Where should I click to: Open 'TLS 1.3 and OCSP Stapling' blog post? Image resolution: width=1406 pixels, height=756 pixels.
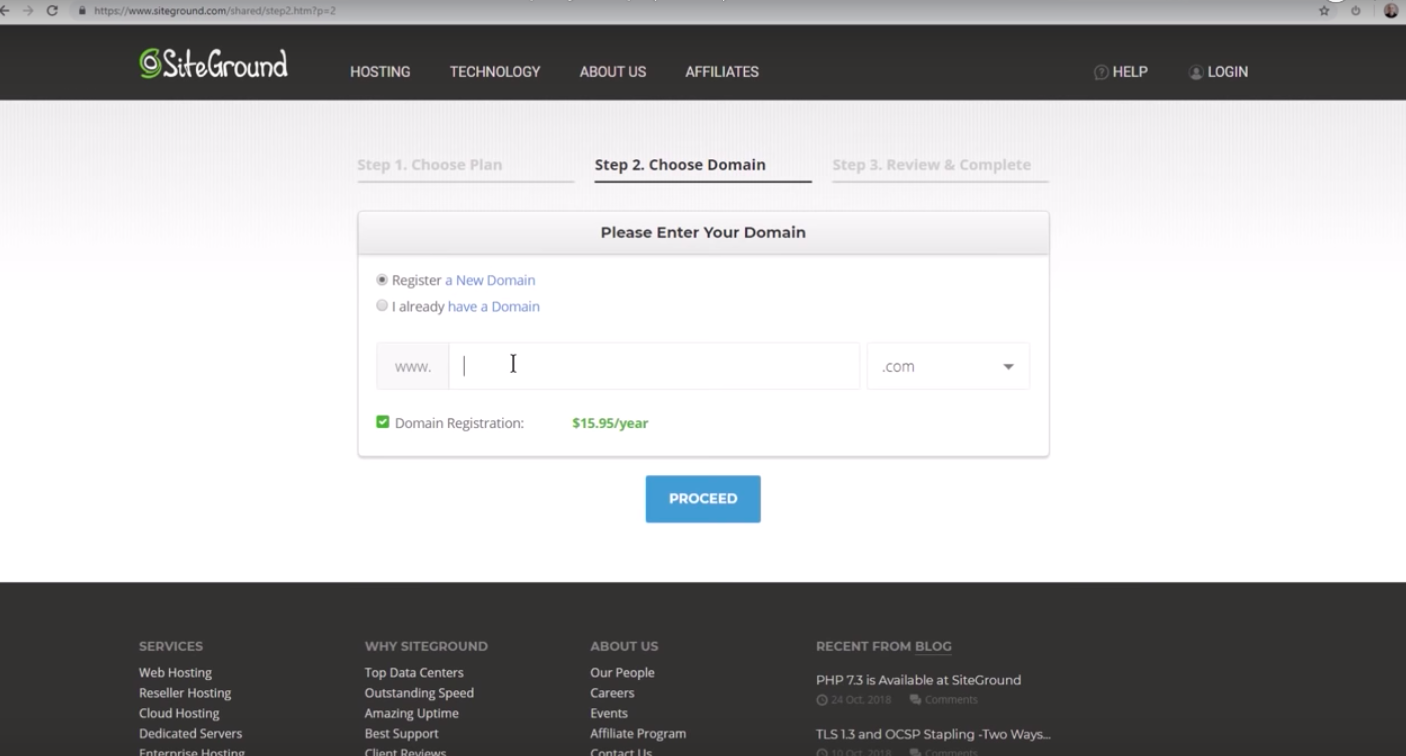pyautogui.click(x=933, y=734)
